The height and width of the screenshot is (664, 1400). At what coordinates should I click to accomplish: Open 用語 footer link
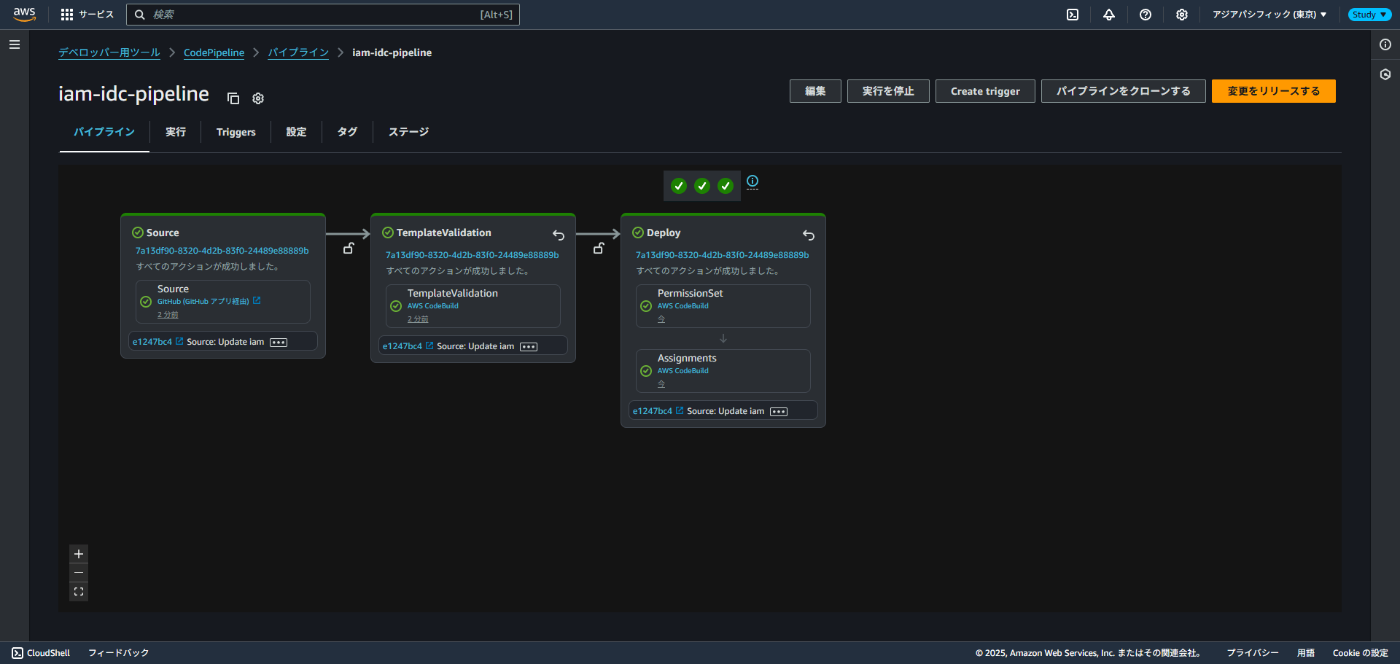(1306, 653)
